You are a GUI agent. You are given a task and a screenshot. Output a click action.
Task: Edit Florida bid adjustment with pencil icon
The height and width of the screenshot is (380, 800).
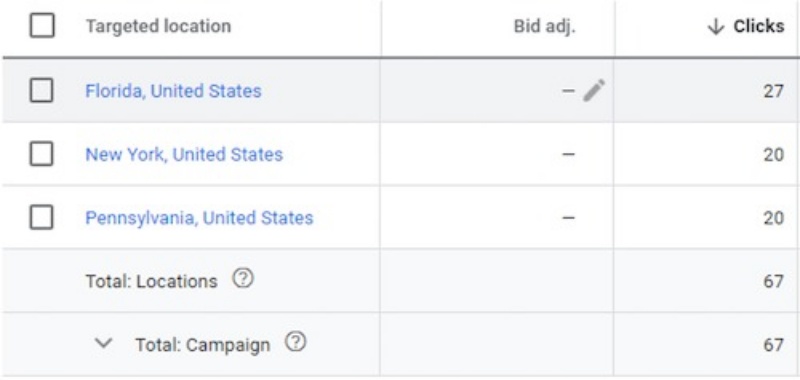pos(594,90)
